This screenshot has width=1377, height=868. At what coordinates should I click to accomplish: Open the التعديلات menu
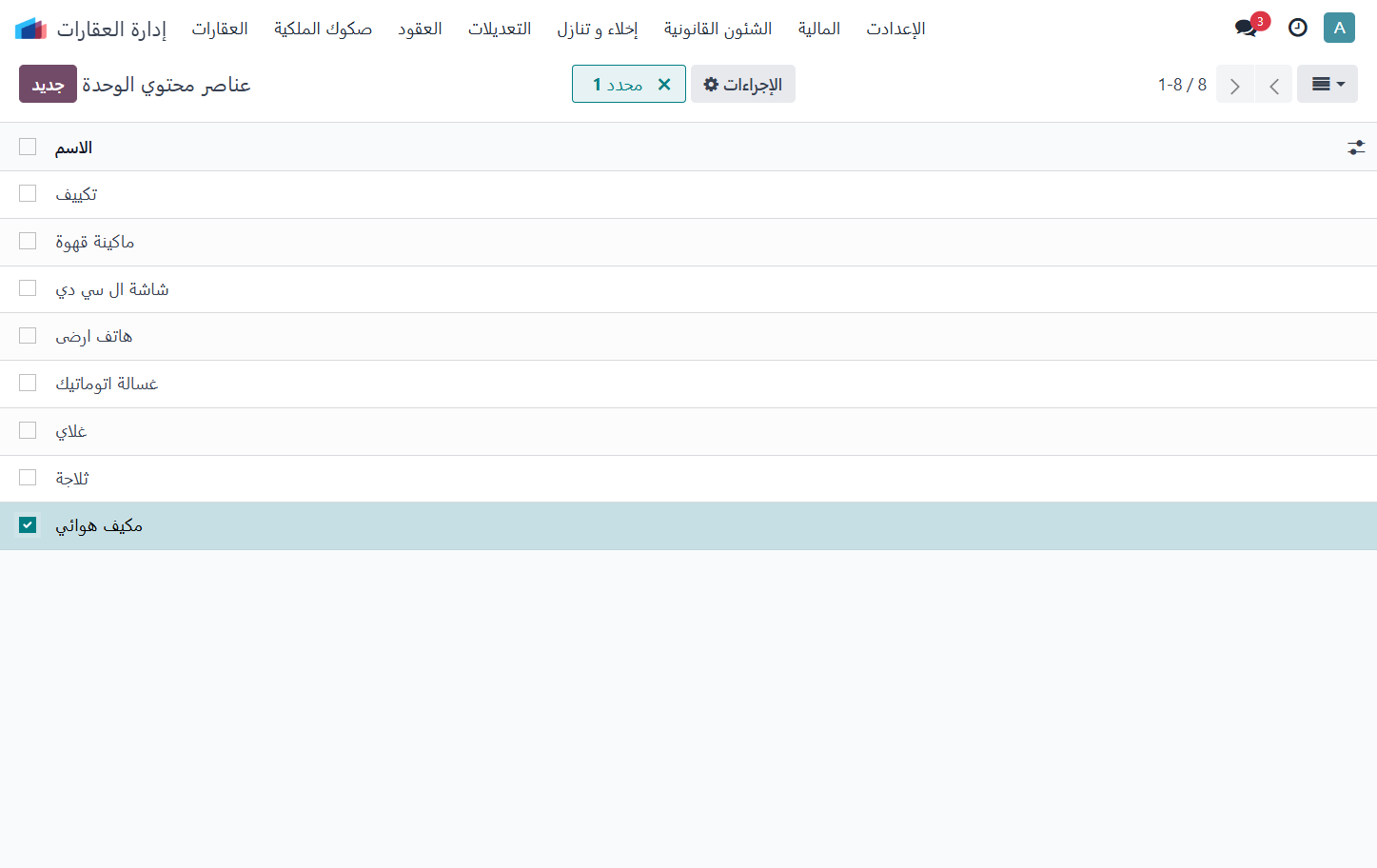point(500,29)
